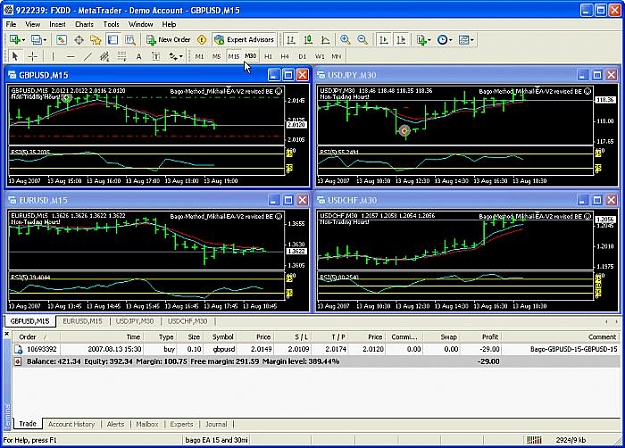
Task: Open the Insert menu
Action: pyautogui.click(x=57, y=24)
